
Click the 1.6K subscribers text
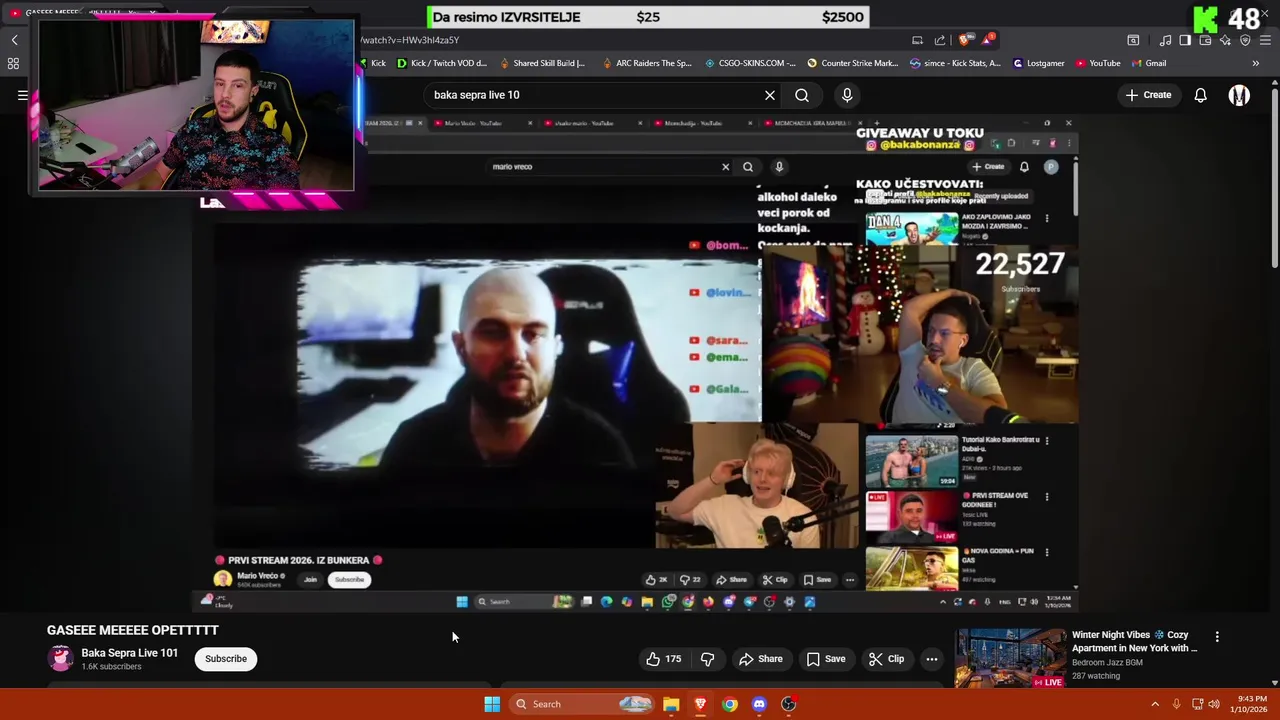click(x=111, y=667)
